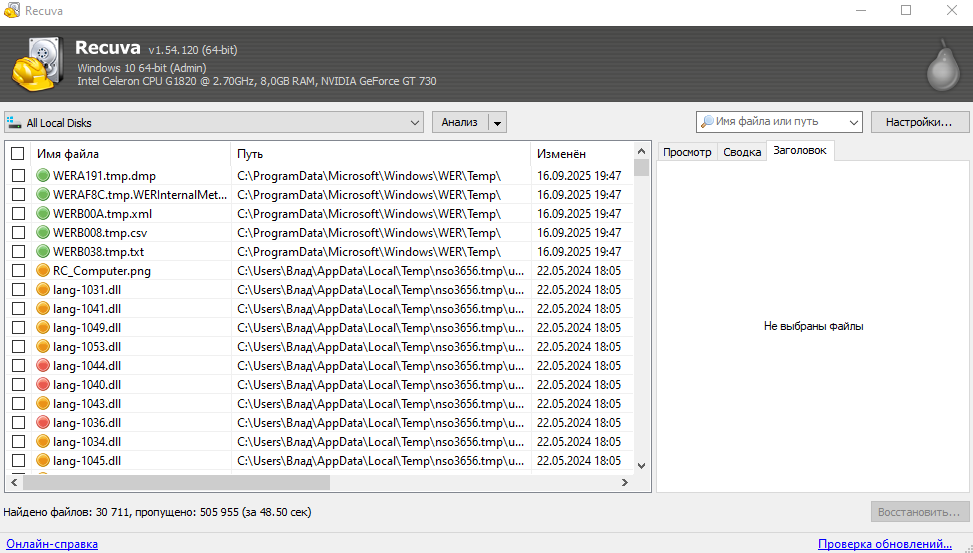Click the orange status dot for lang-1043.dll
Viewport: 973px width, 553px height.
pos(43,403)
